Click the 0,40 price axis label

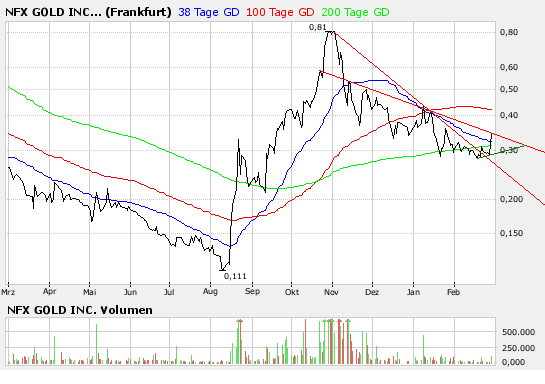[509, 115]
